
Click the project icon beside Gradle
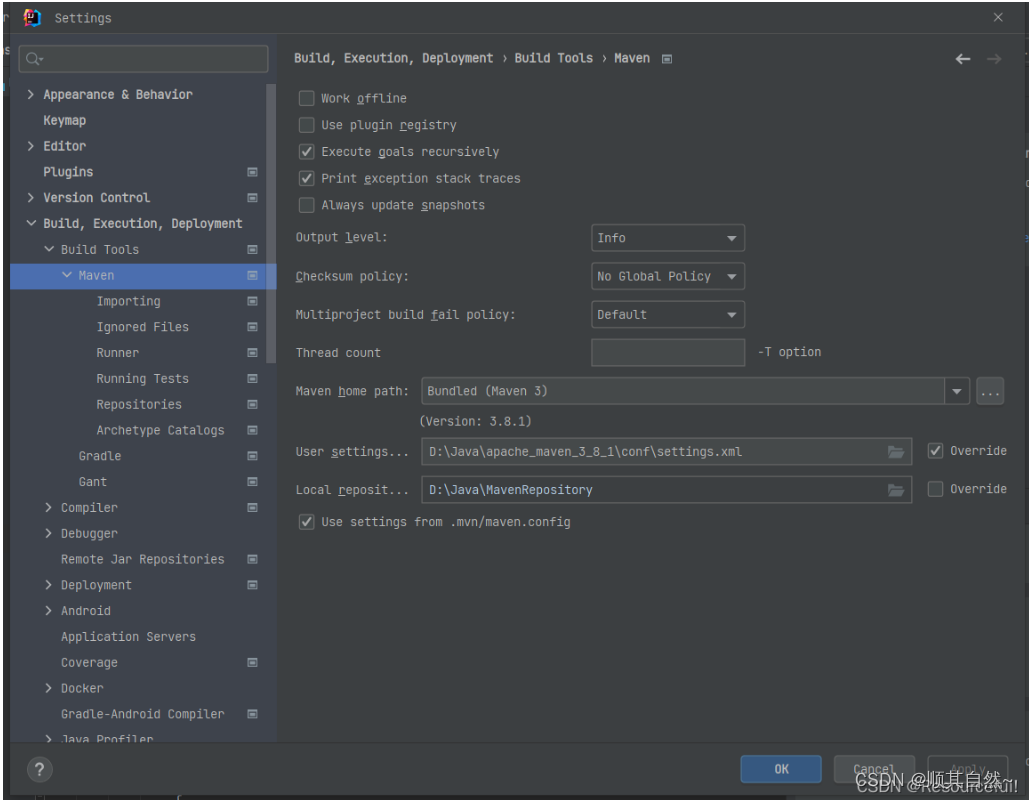(252, 455)
